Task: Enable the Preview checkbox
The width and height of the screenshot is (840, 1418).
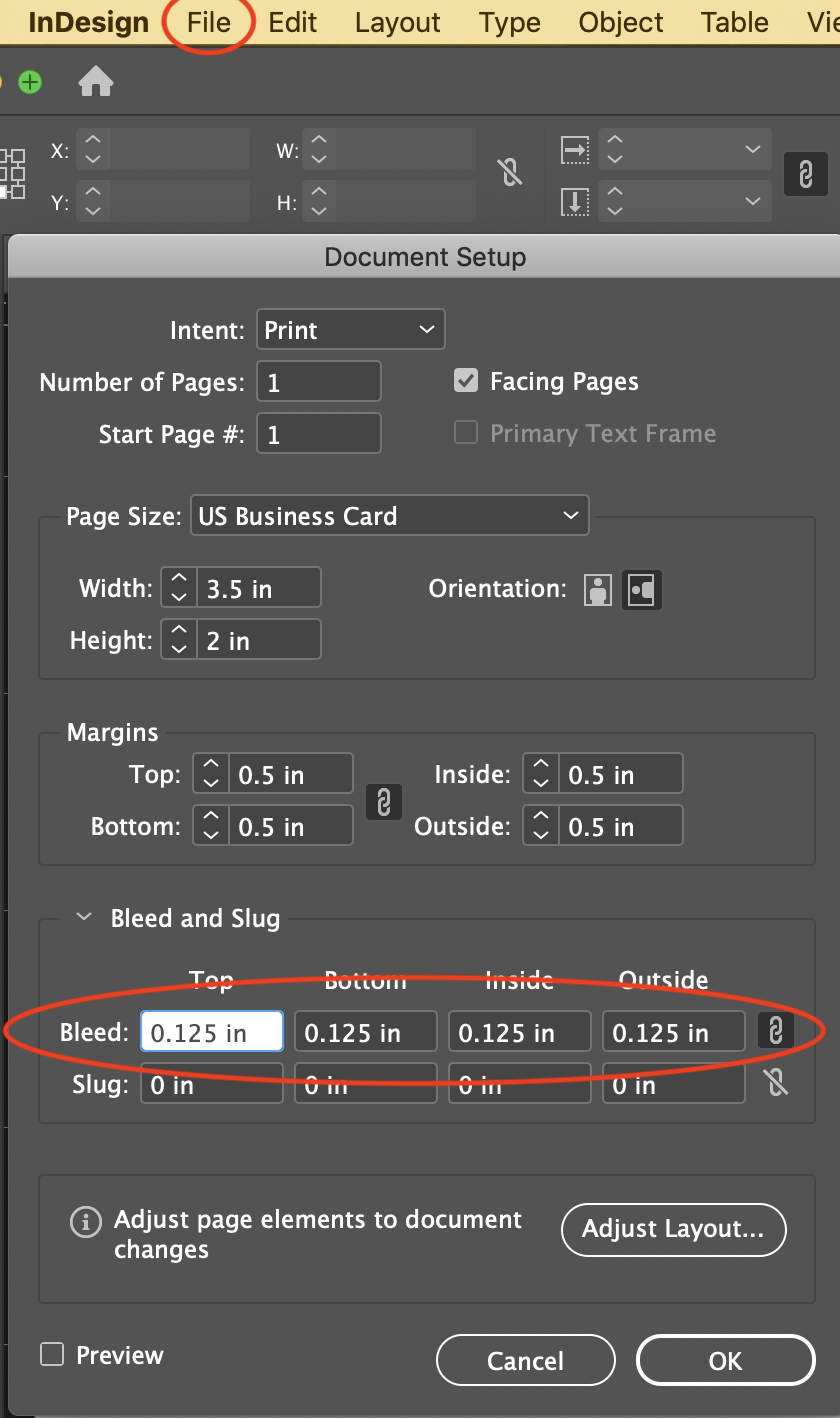Action: [x=51, y=1355]
